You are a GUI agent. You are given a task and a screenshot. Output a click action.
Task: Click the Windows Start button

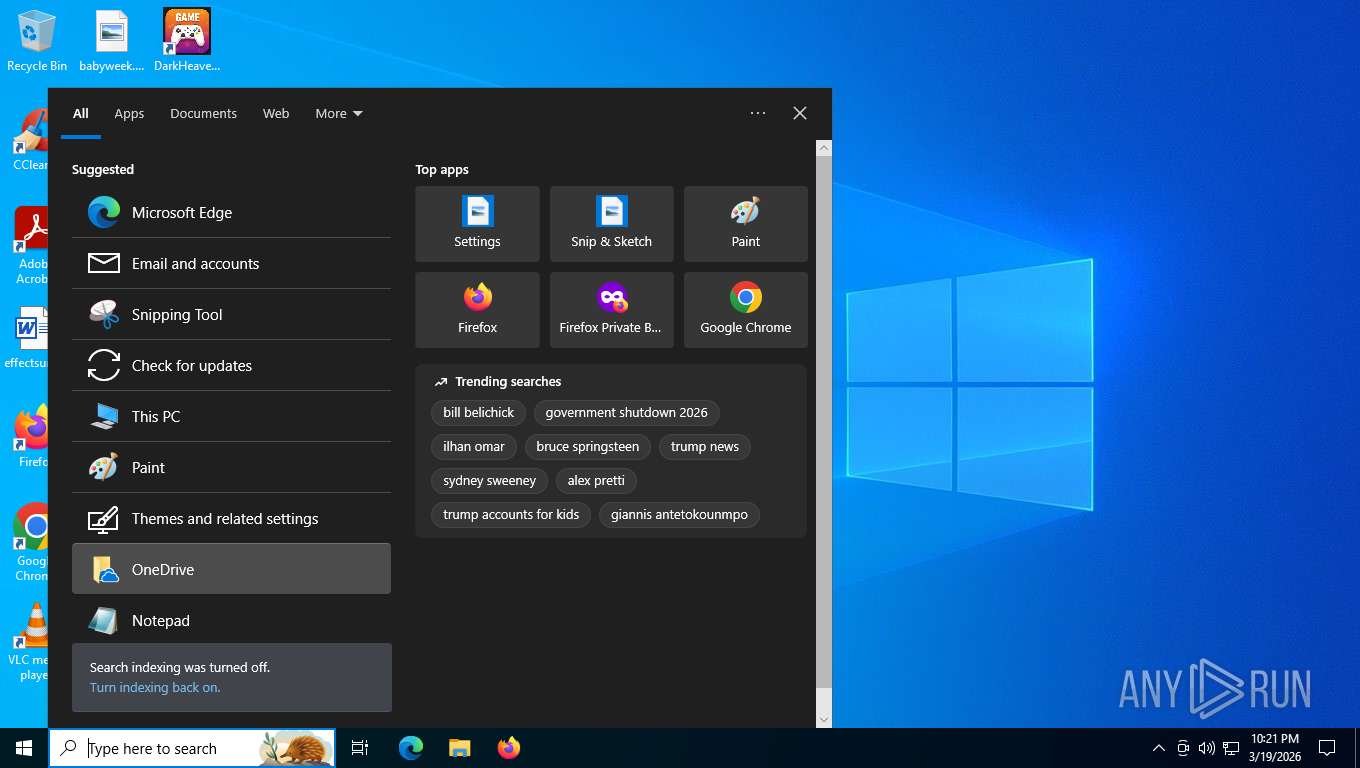click(x=24, y=748)
